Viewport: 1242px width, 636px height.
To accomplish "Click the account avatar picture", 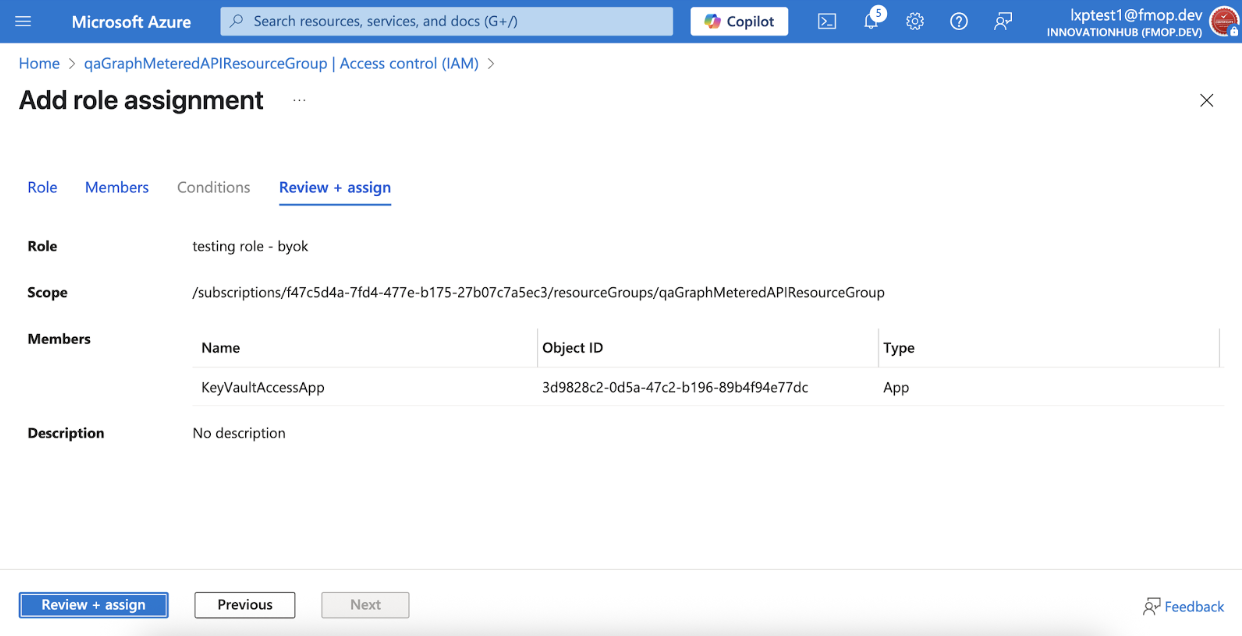I will coord(1224,22).
